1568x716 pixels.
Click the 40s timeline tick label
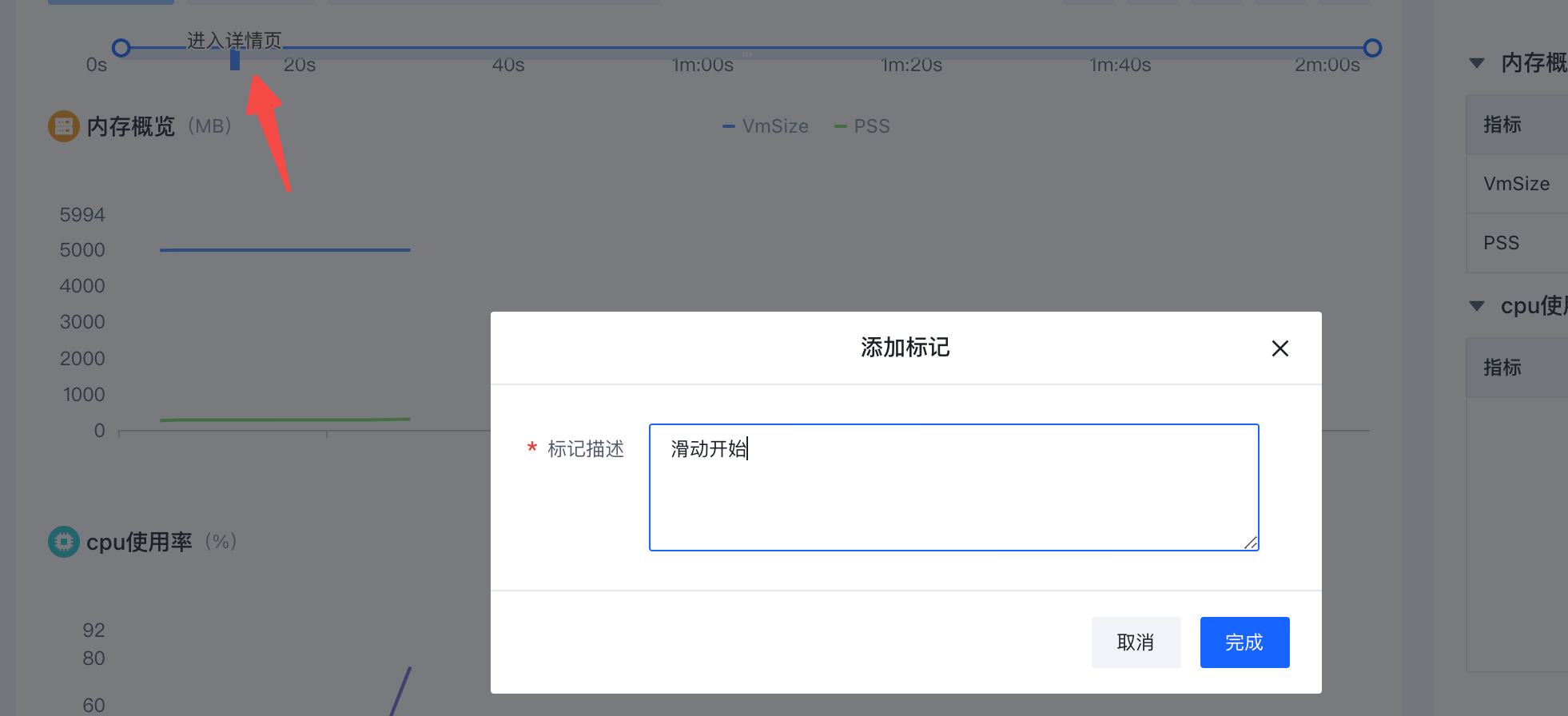(508, 66)
